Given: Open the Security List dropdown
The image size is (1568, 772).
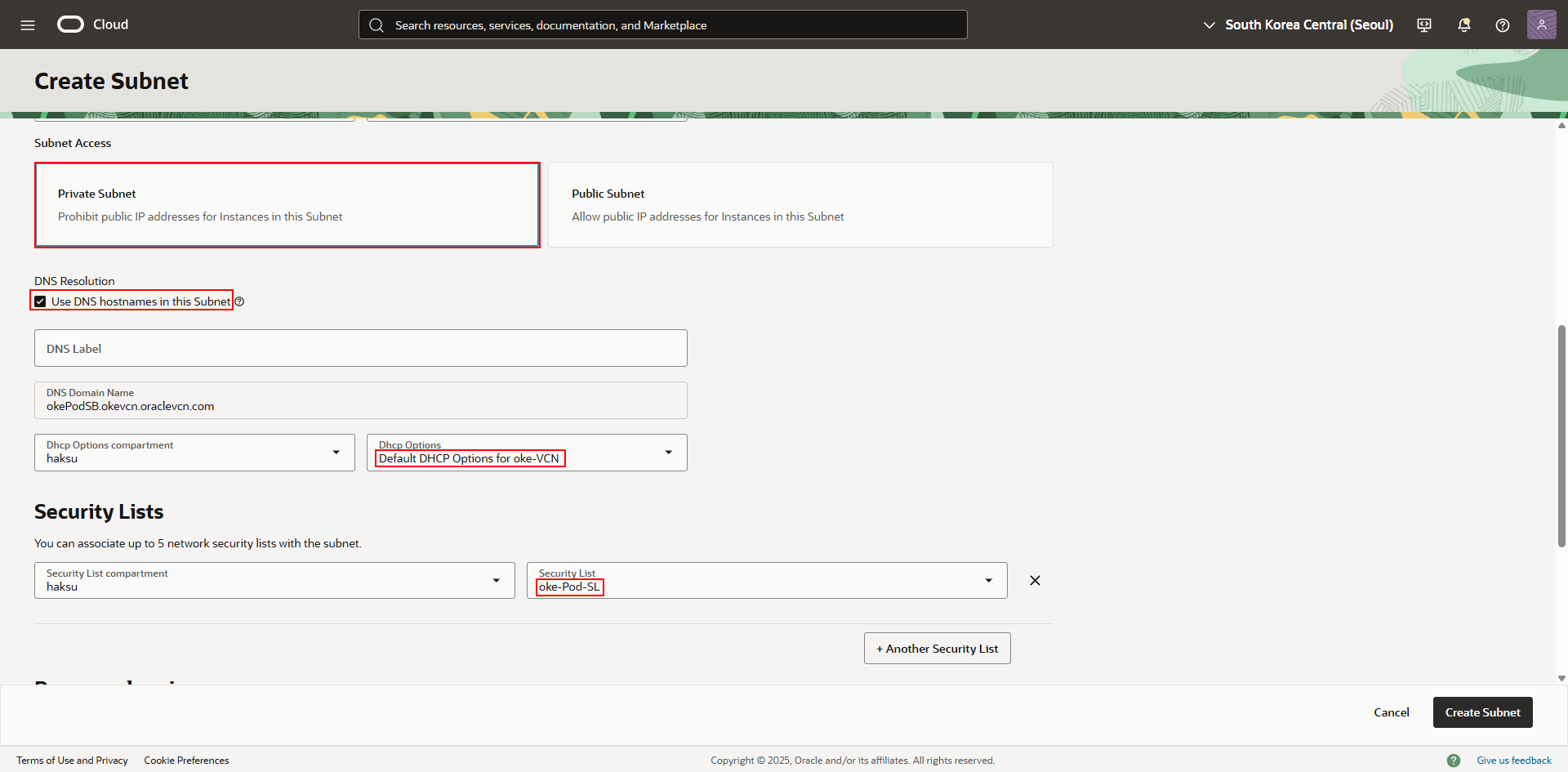Looking at the screenshot, I should coord(766,581).
